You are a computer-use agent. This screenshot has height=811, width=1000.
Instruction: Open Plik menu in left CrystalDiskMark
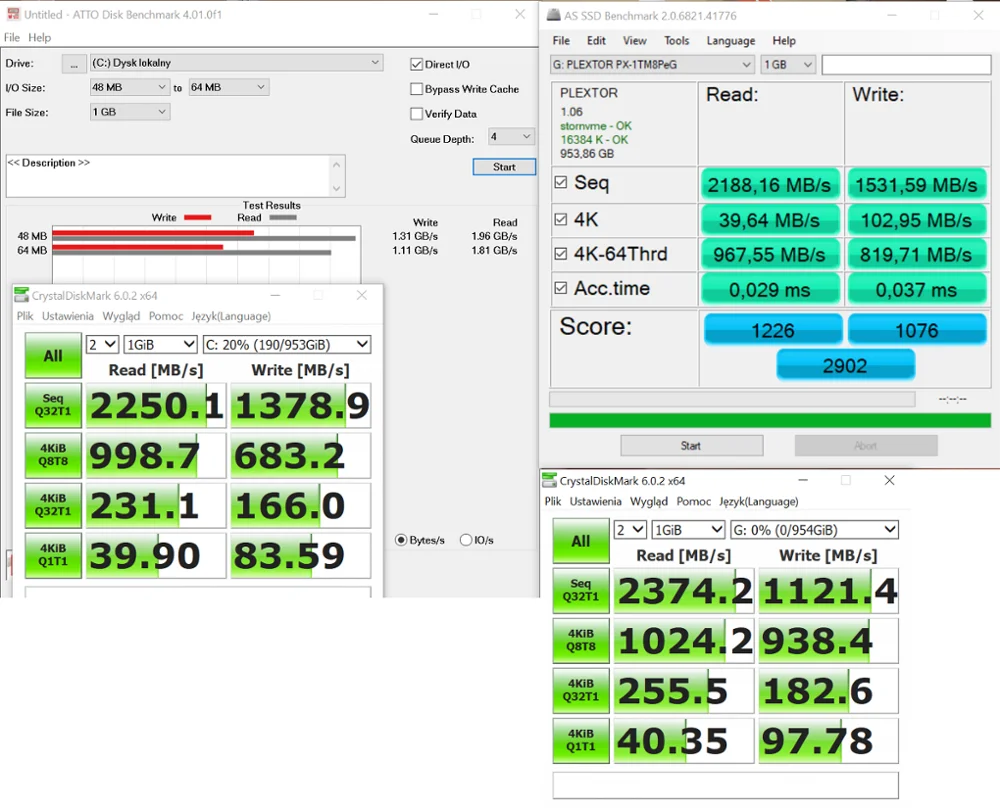click(x=26, y=316)
